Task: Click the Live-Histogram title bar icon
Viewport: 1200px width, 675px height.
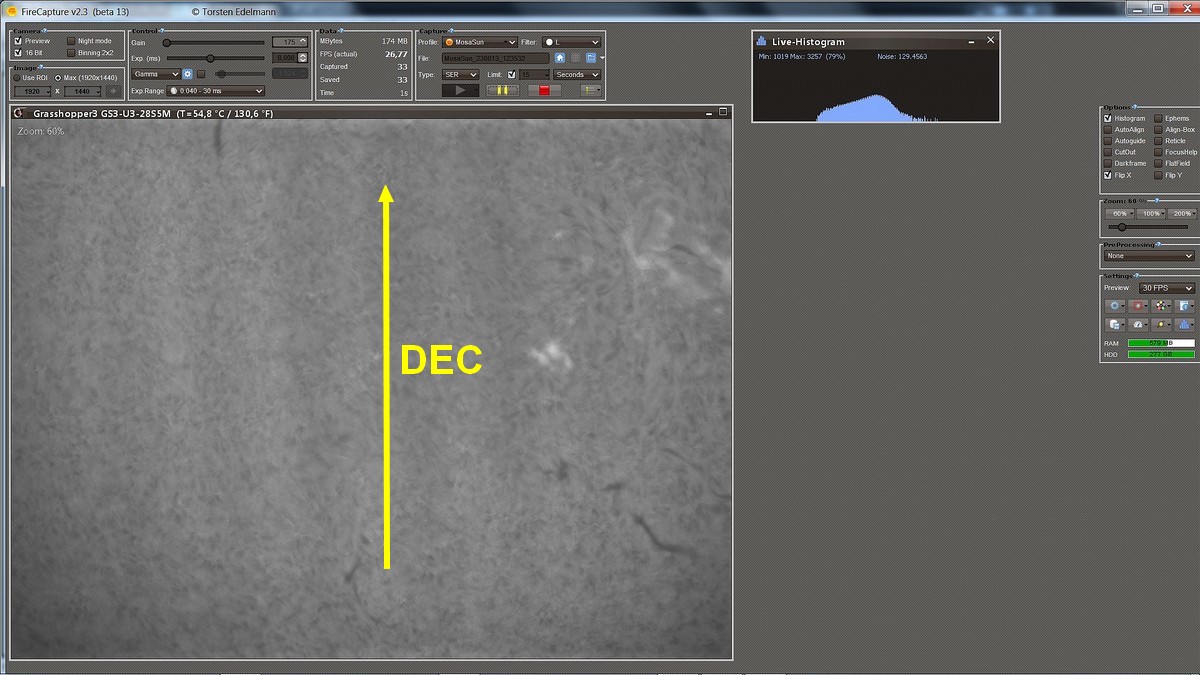Action: [761, 41]
